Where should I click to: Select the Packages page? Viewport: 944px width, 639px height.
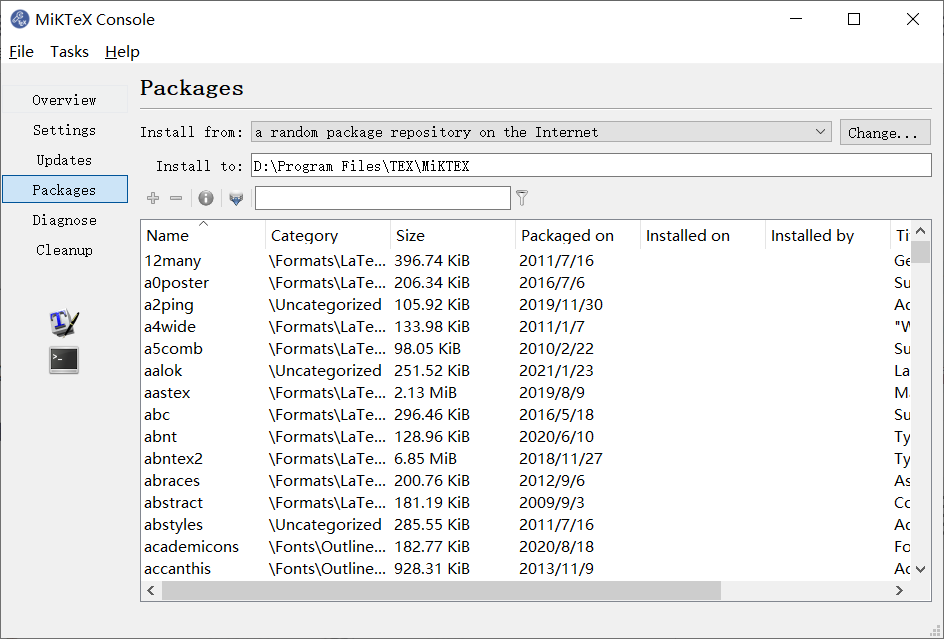pos(65,190)
